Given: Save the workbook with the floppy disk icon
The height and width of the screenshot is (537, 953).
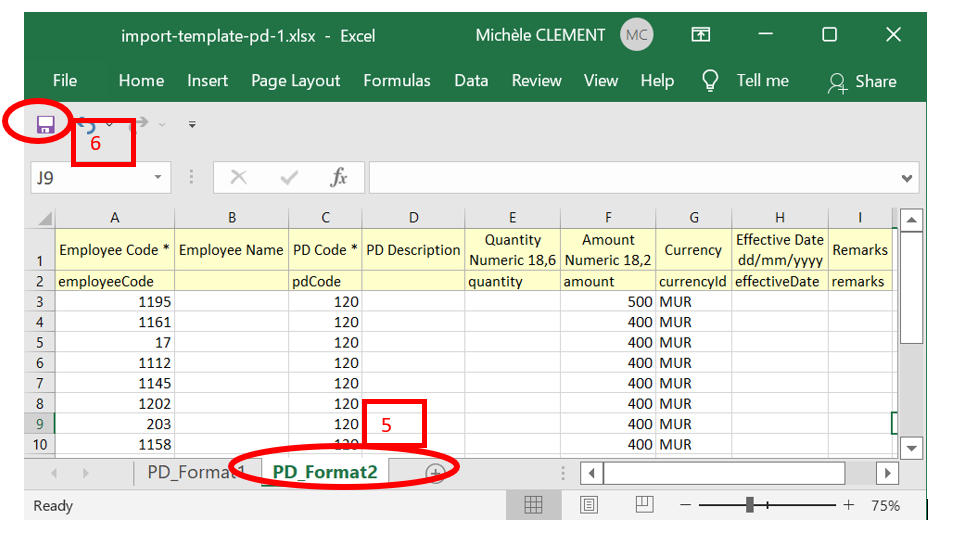Looking at the screenshot, I should 46,125.
